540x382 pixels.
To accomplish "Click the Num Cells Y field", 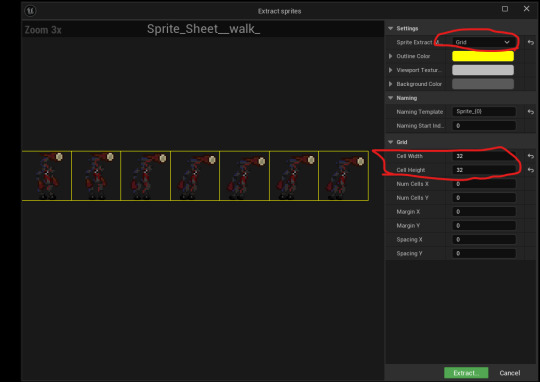I will pyautogui.click(x=484, y=198).
